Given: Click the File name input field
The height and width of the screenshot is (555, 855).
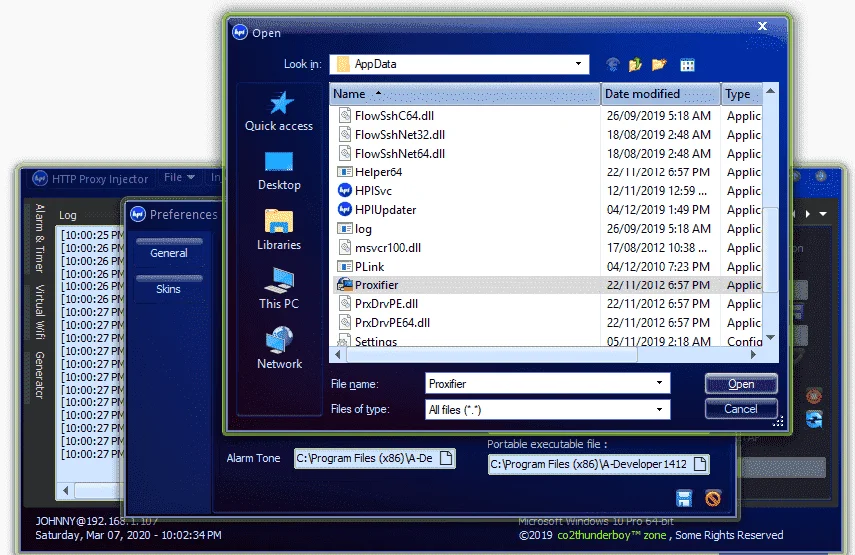Looking at the screenshot, I should (547, 383).
